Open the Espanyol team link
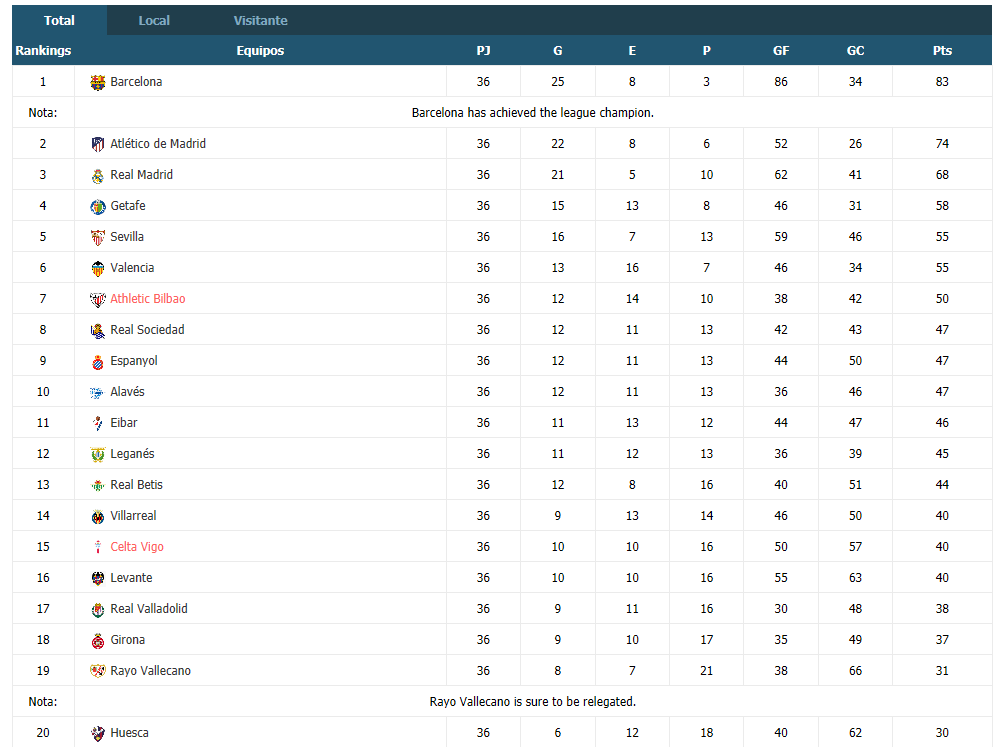This screenshot has height=747, width=1001. (x=133, y=361)
